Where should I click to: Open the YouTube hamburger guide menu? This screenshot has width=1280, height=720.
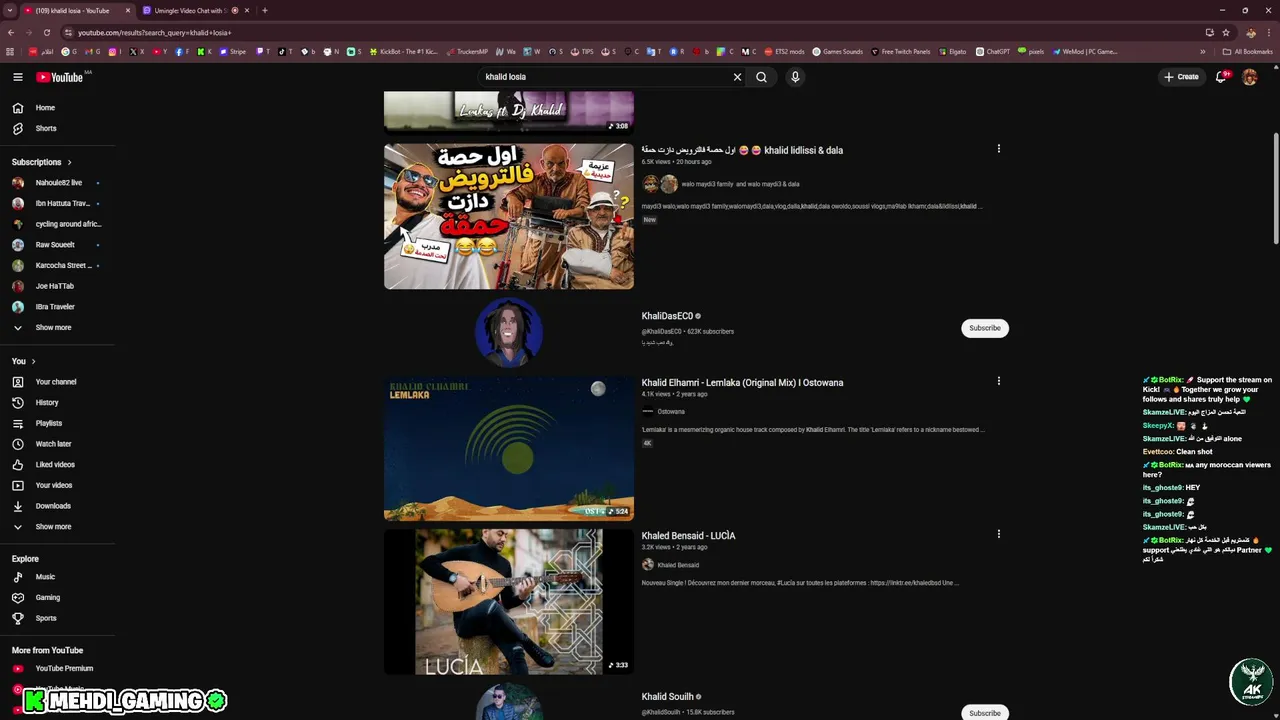(x=18, y=77)
